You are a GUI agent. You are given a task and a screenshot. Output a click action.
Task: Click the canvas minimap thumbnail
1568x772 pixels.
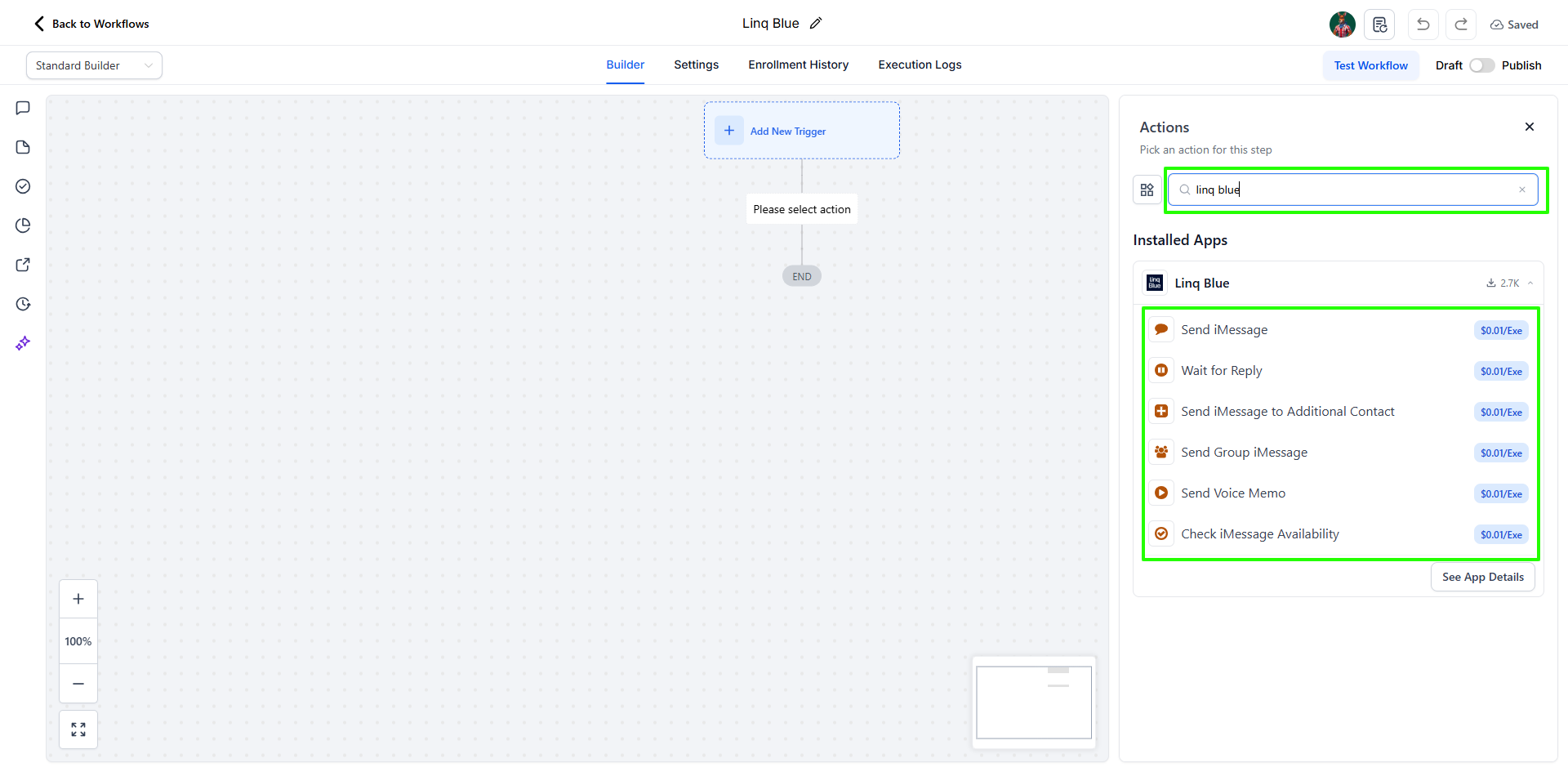[1034, 702]
